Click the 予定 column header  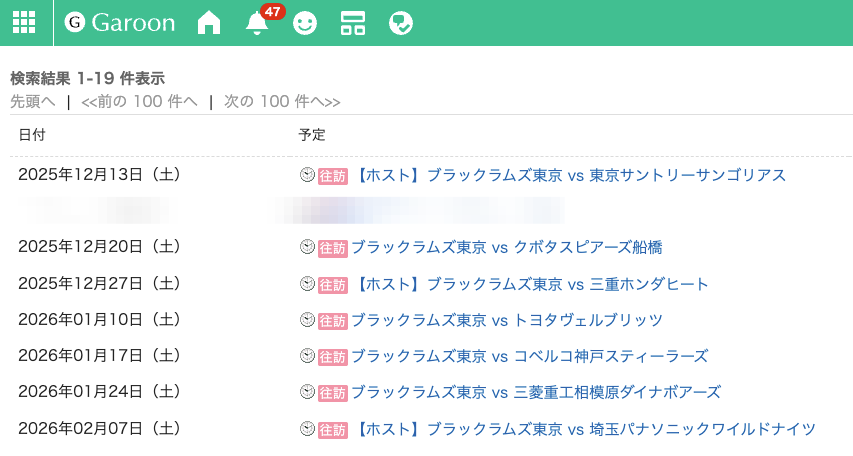point(312,135)
